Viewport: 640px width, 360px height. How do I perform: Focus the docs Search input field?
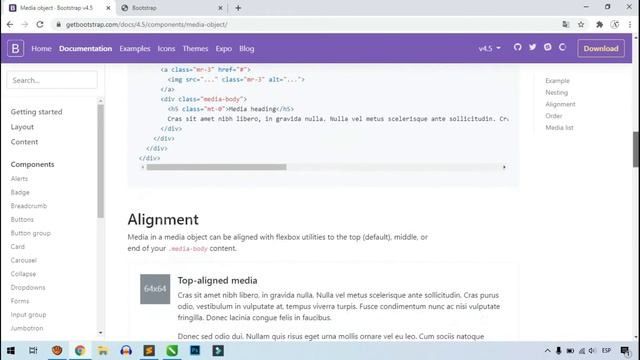52,80
